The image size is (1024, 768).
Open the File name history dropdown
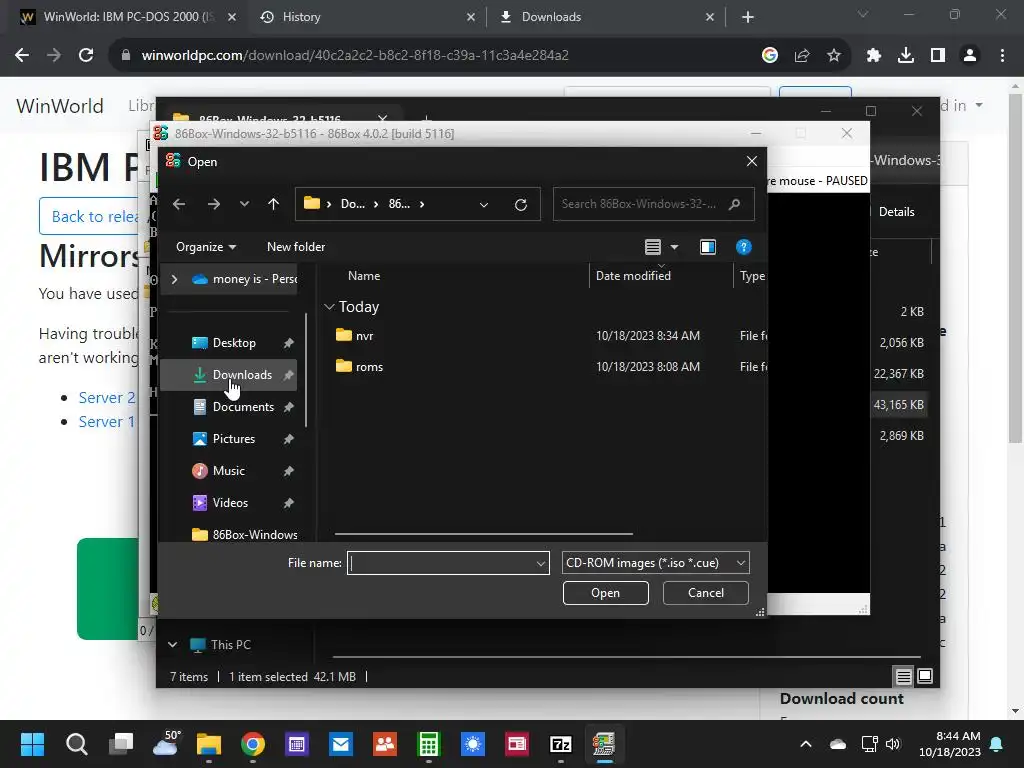click(541, 563)
